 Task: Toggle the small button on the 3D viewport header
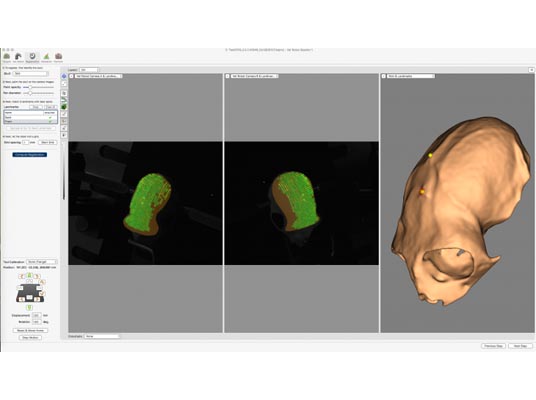pyautogui.click(x=384, y=76)
